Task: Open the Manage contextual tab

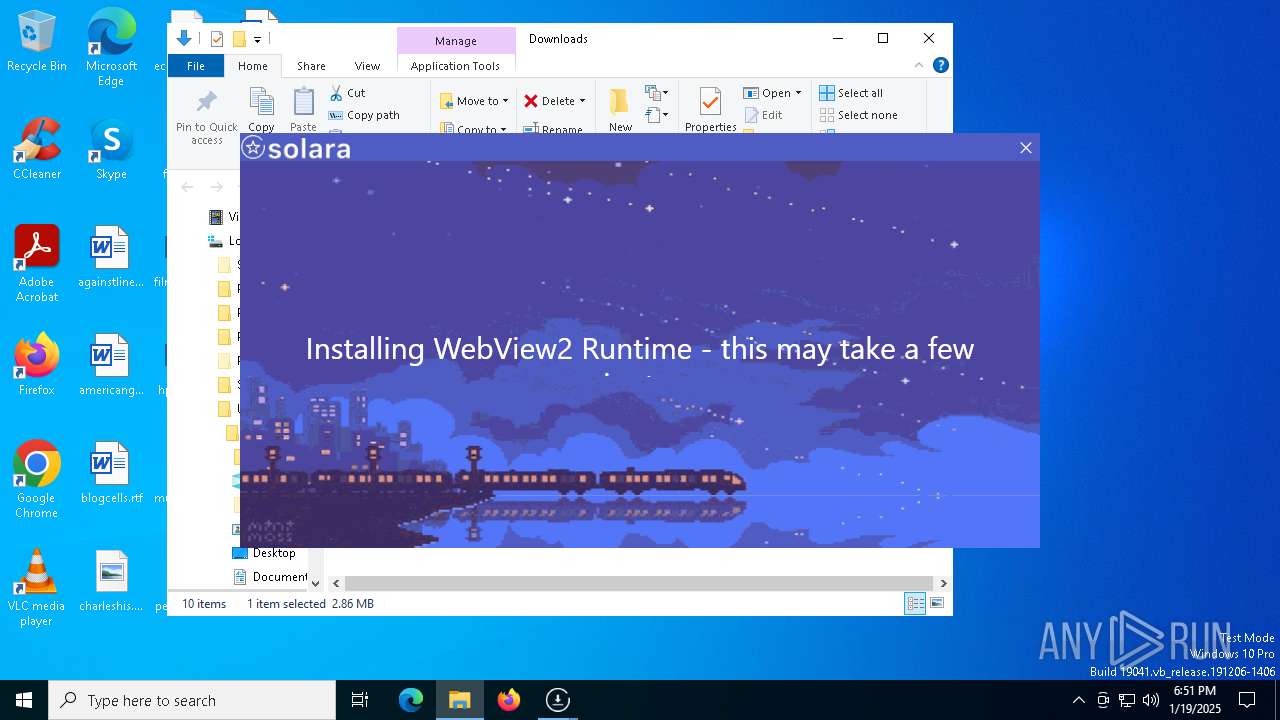Action: 456,41
